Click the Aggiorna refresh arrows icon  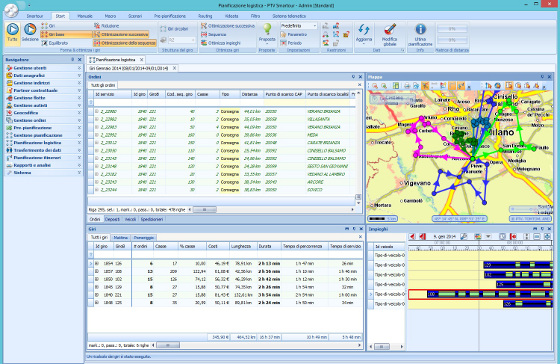pyautogui.click(x=364, y=29)
